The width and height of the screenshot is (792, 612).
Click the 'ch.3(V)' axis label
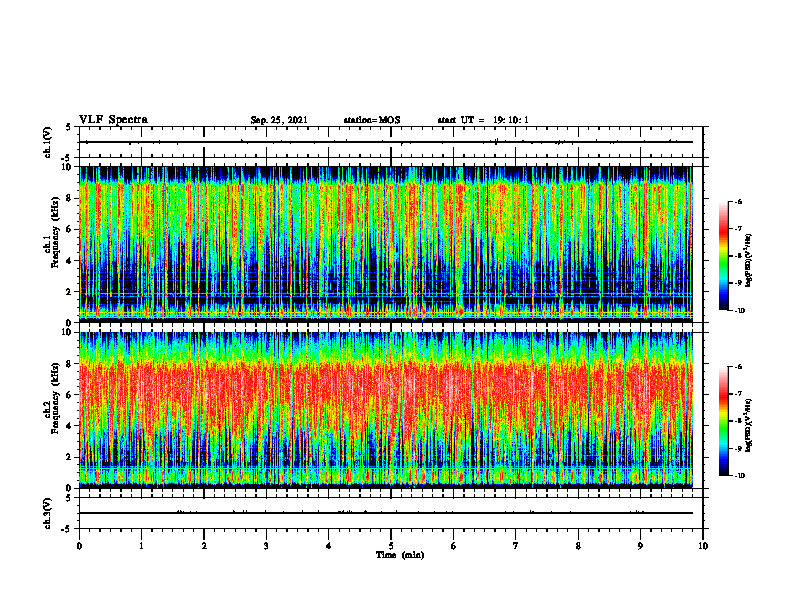click(x=48, y=513)
